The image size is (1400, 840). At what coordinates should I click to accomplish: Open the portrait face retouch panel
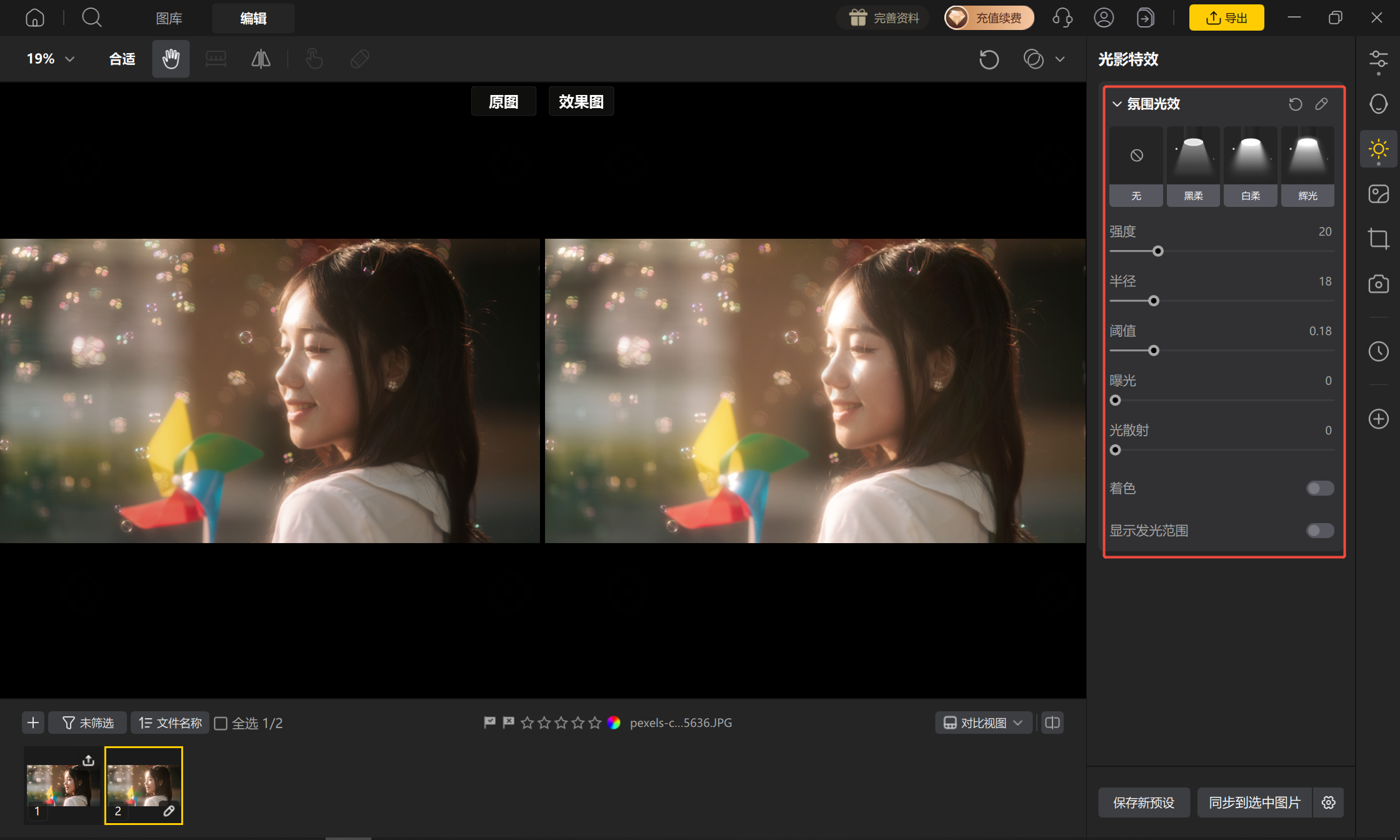coord(1378,104)
